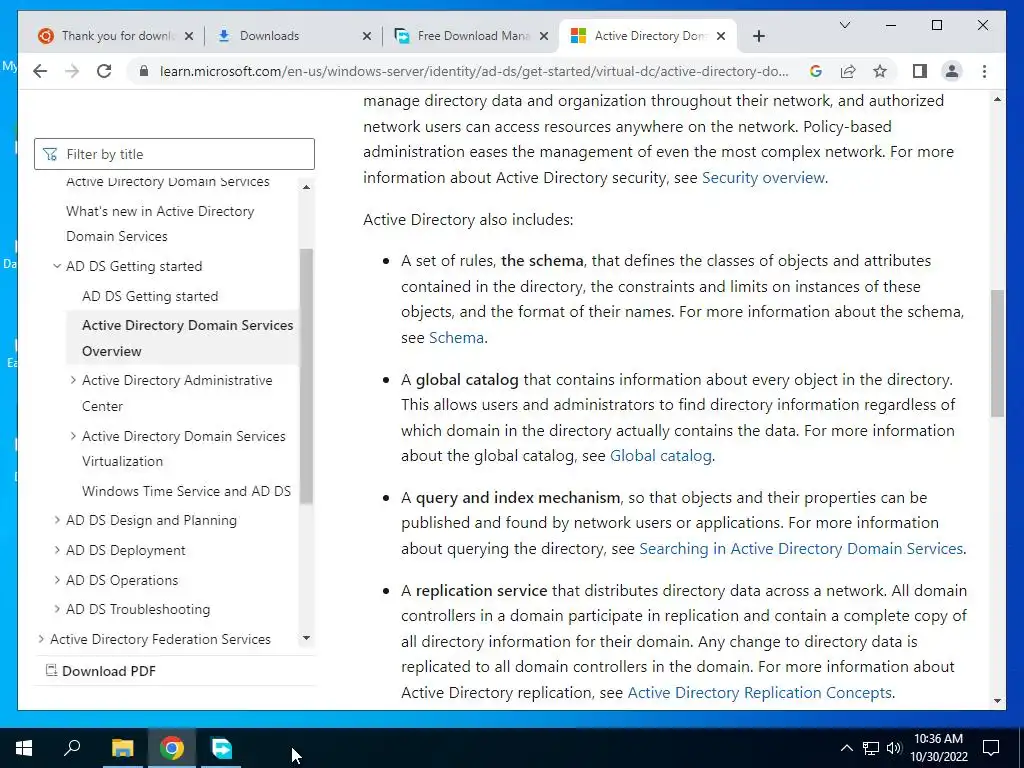Click main page scroll up arrow
The image size is (1024, 768).
(997, 99)
